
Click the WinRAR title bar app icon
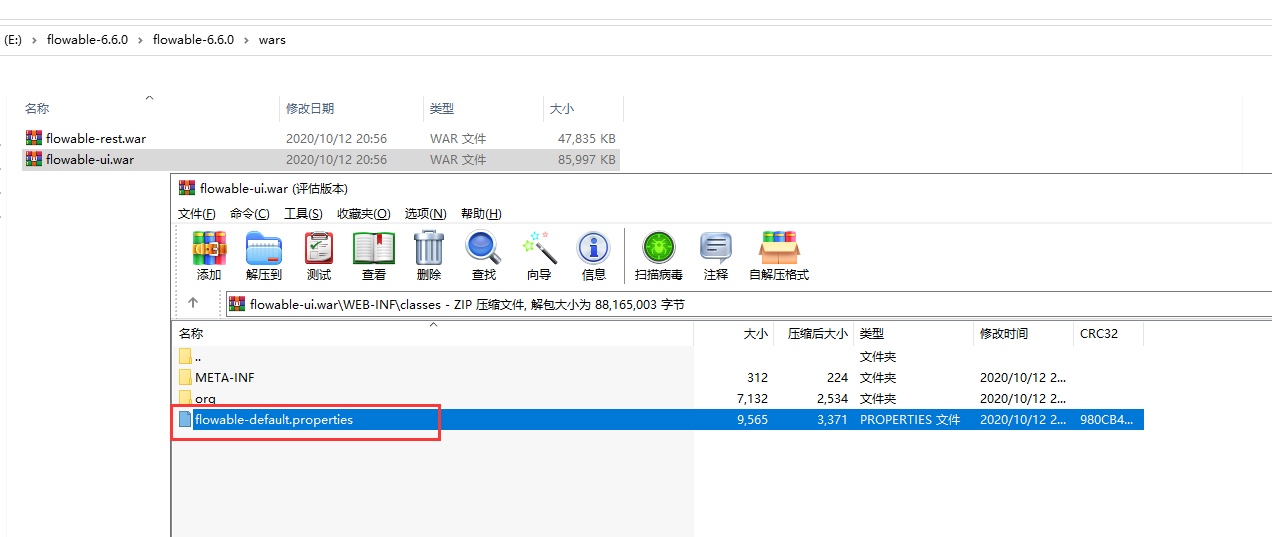point(187,187)
